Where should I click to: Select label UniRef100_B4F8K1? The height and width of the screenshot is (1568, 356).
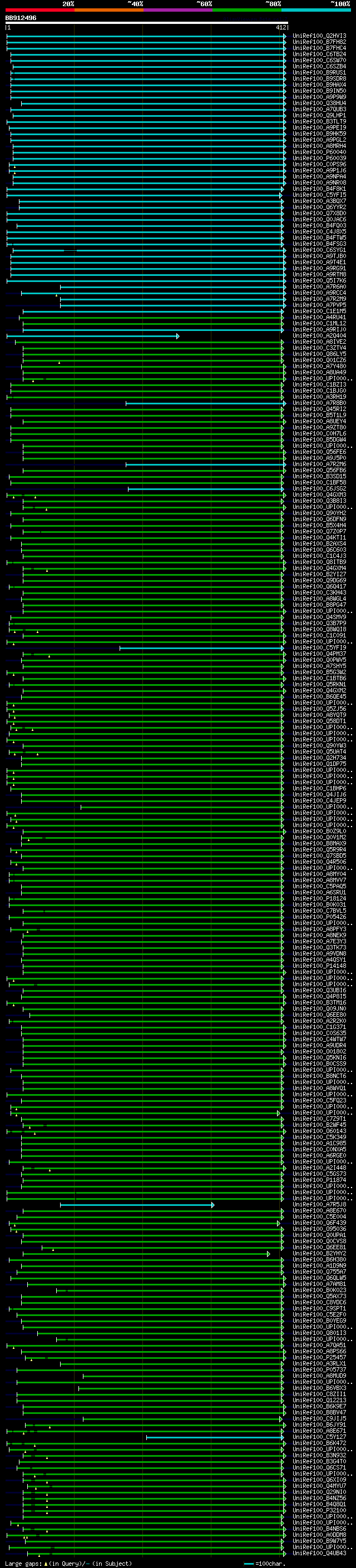[319, 189]
